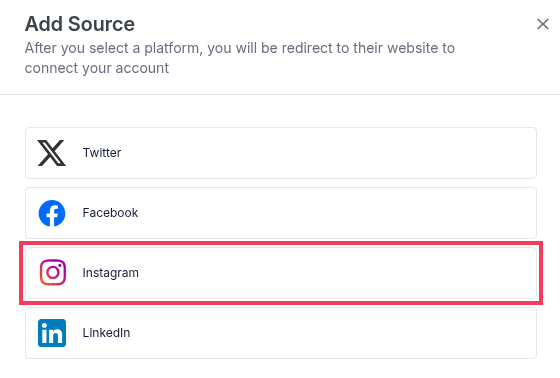This screenshot has height=378, width=560.
Task: Select the Twitter platform option
Action: [x=281, y=153]
